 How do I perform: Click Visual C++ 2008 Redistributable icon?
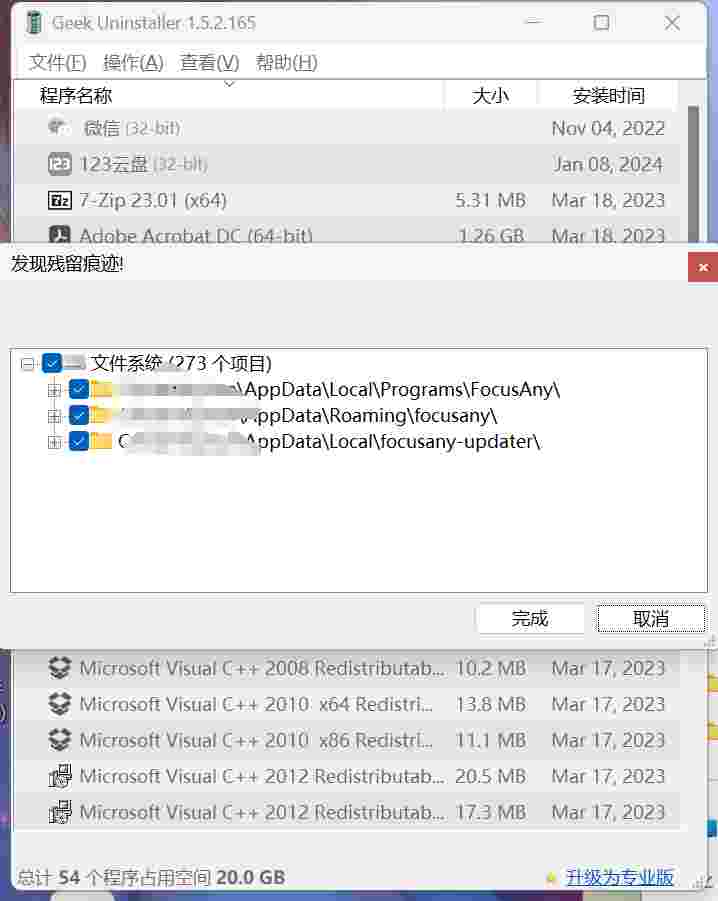click(x=60, y=668)
